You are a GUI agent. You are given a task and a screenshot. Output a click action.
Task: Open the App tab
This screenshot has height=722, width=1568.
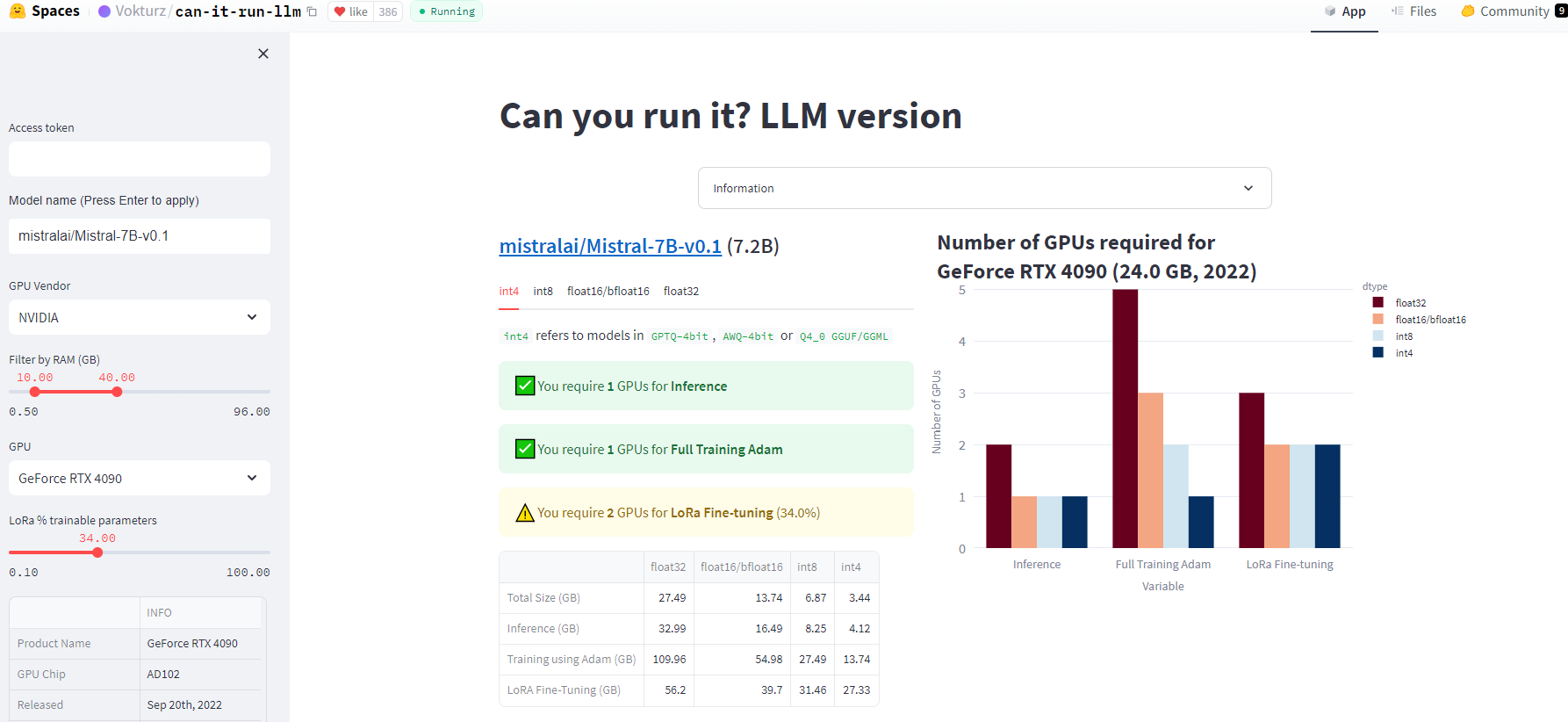click(1344, 11)
